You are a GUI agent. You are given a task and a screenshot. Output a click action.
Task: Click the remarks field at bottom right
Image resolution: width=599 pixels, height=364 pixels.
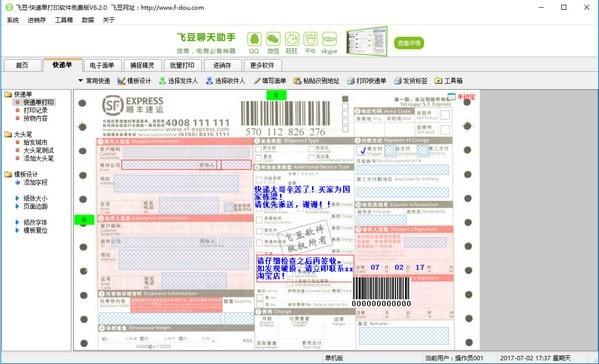click(404, 336)
